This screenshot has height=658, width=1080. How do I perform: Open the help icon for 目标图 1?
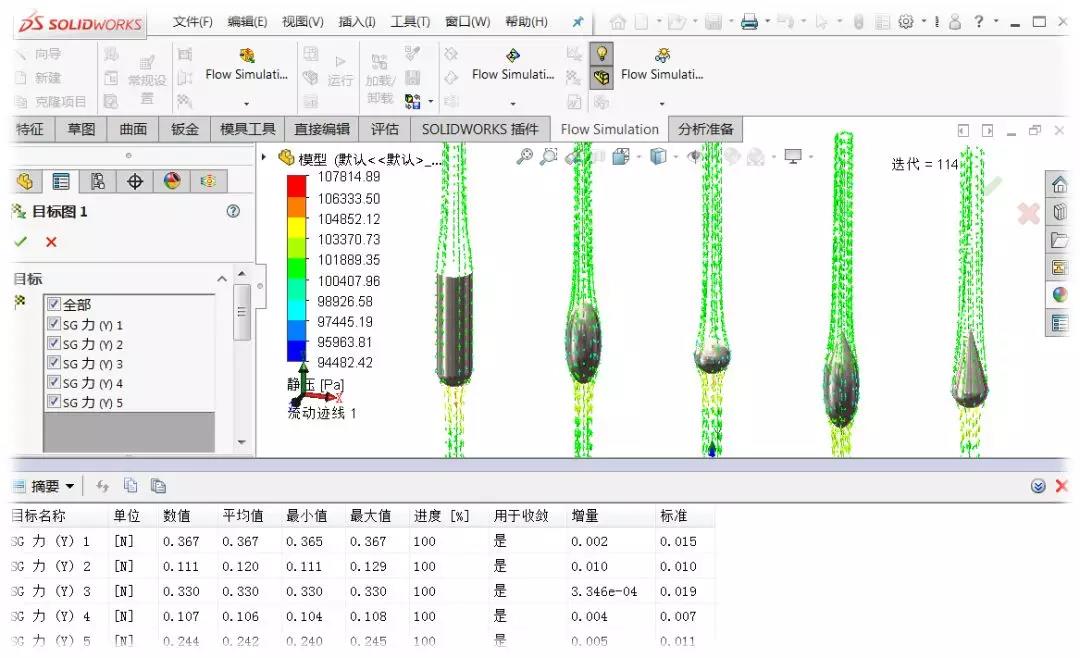(x=233, y=211)
